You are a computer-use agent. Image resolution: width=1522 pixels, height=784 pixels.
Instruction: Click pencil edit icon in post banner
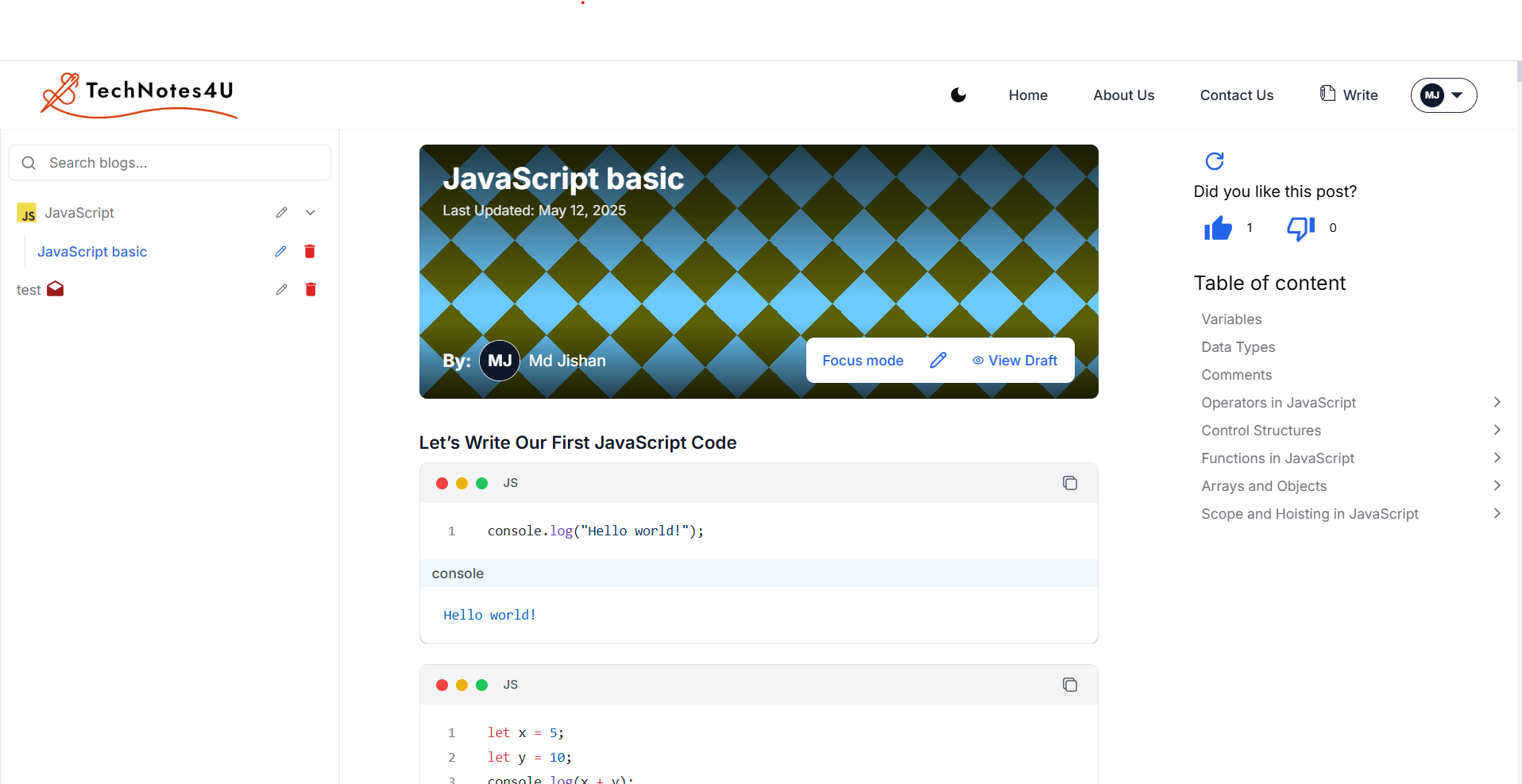(938, 361)
